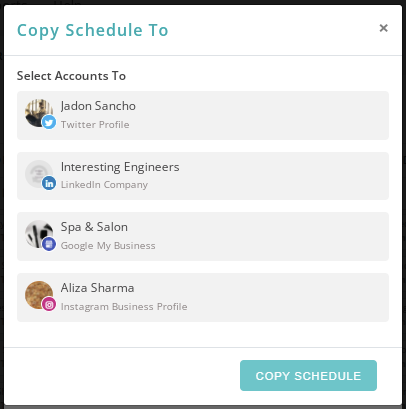
Task: Click Jadon Sancho's profile avatar
Action: [39, 113]
